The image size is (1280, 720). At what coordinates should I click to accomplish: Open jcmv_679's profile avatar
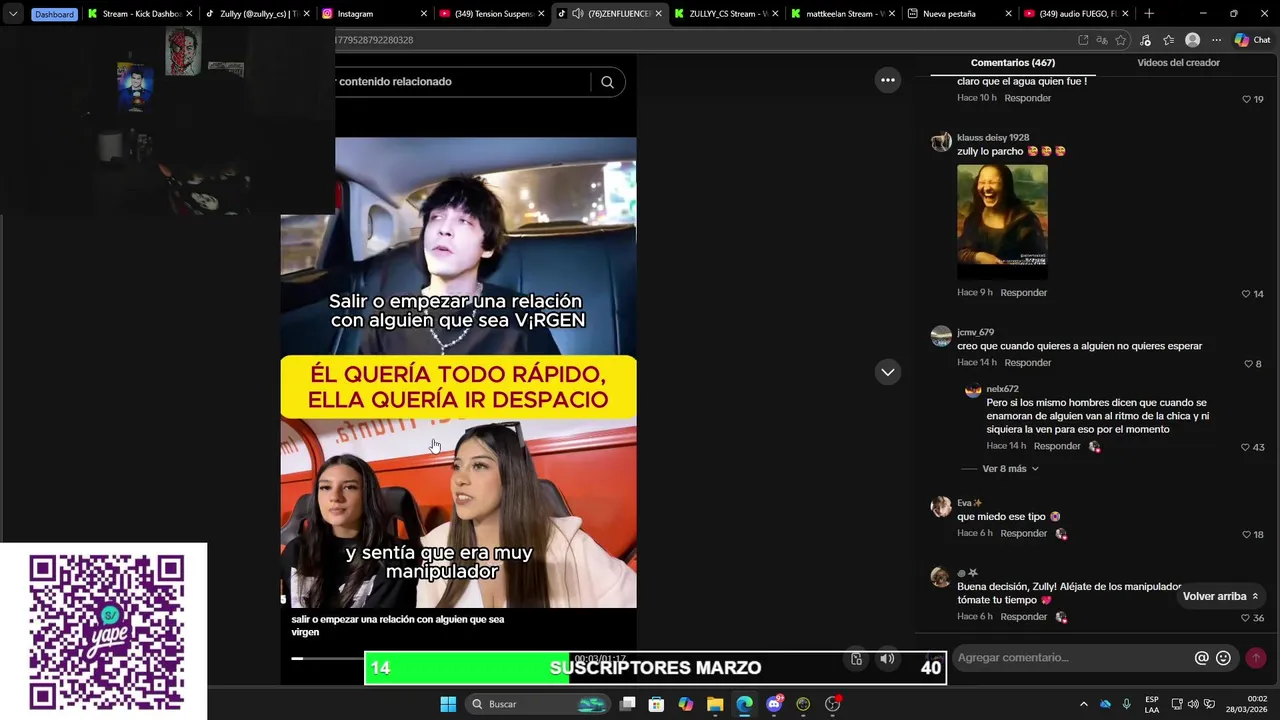tap(941, 336)
